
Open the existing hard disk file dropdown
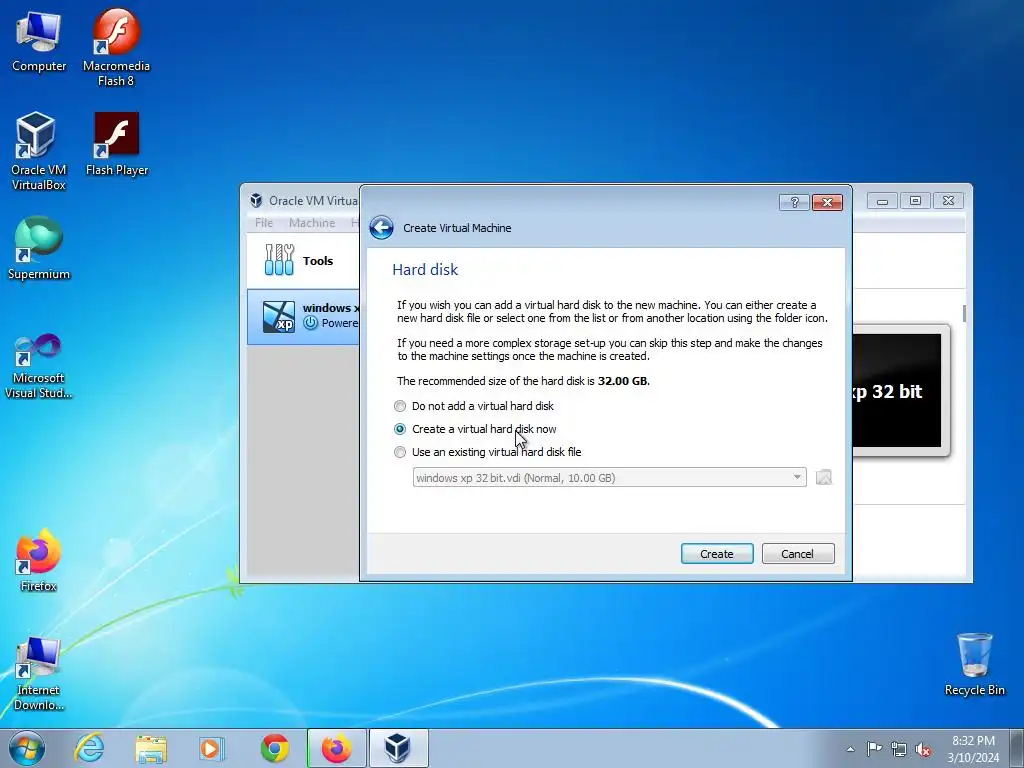pos(609,477)
